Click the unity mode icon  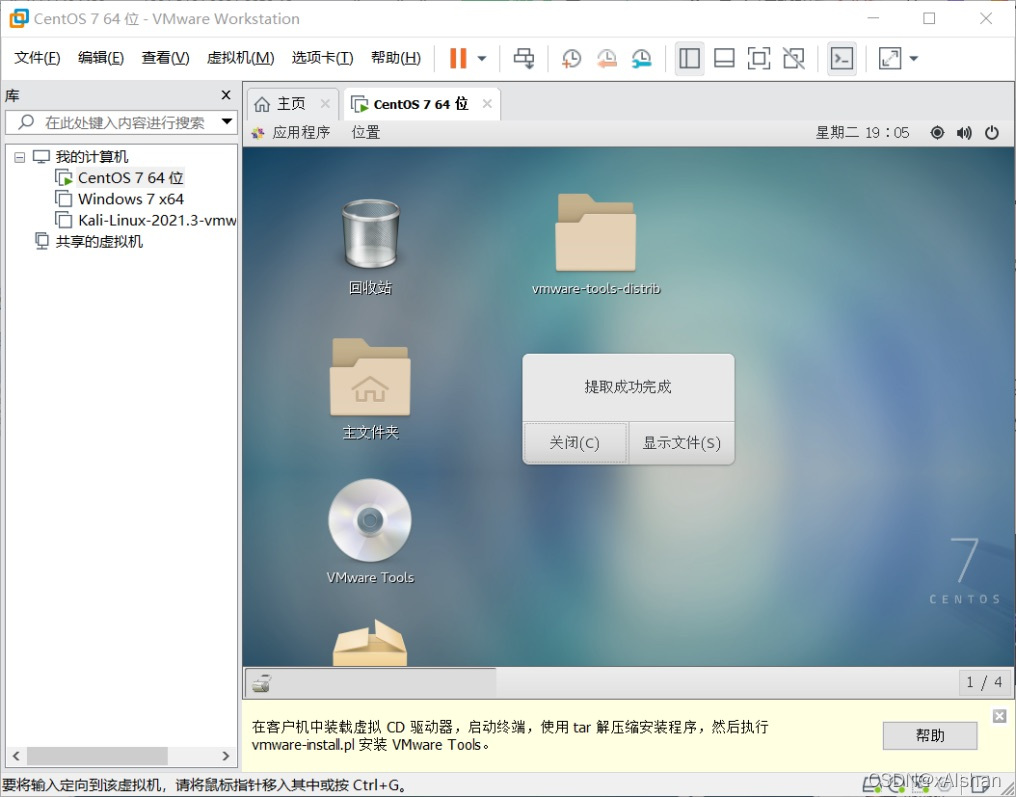(794, 58)
